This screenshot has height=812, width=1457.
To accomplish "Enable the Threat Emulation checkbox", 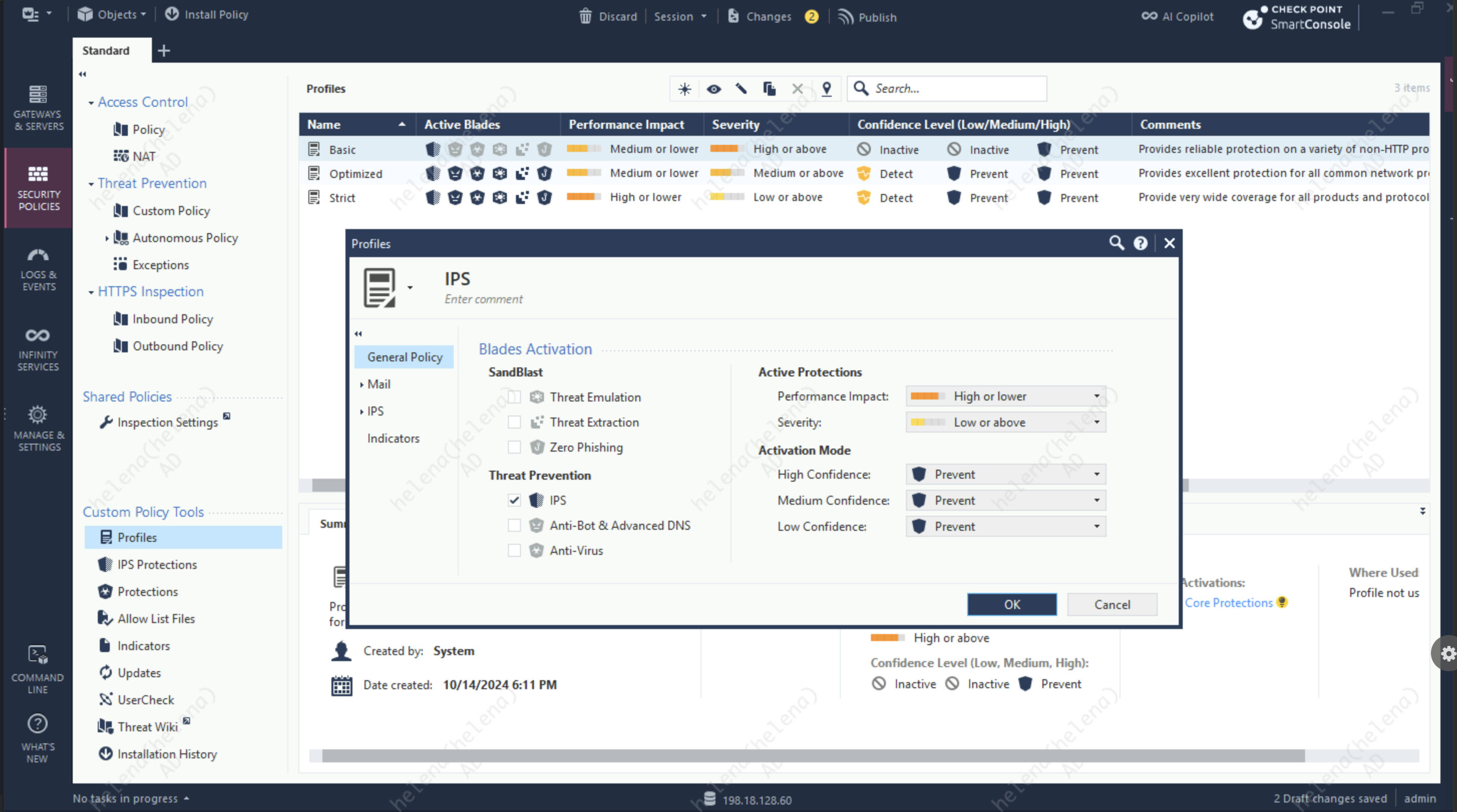I will pyautogui.click(x=514, y=397).
